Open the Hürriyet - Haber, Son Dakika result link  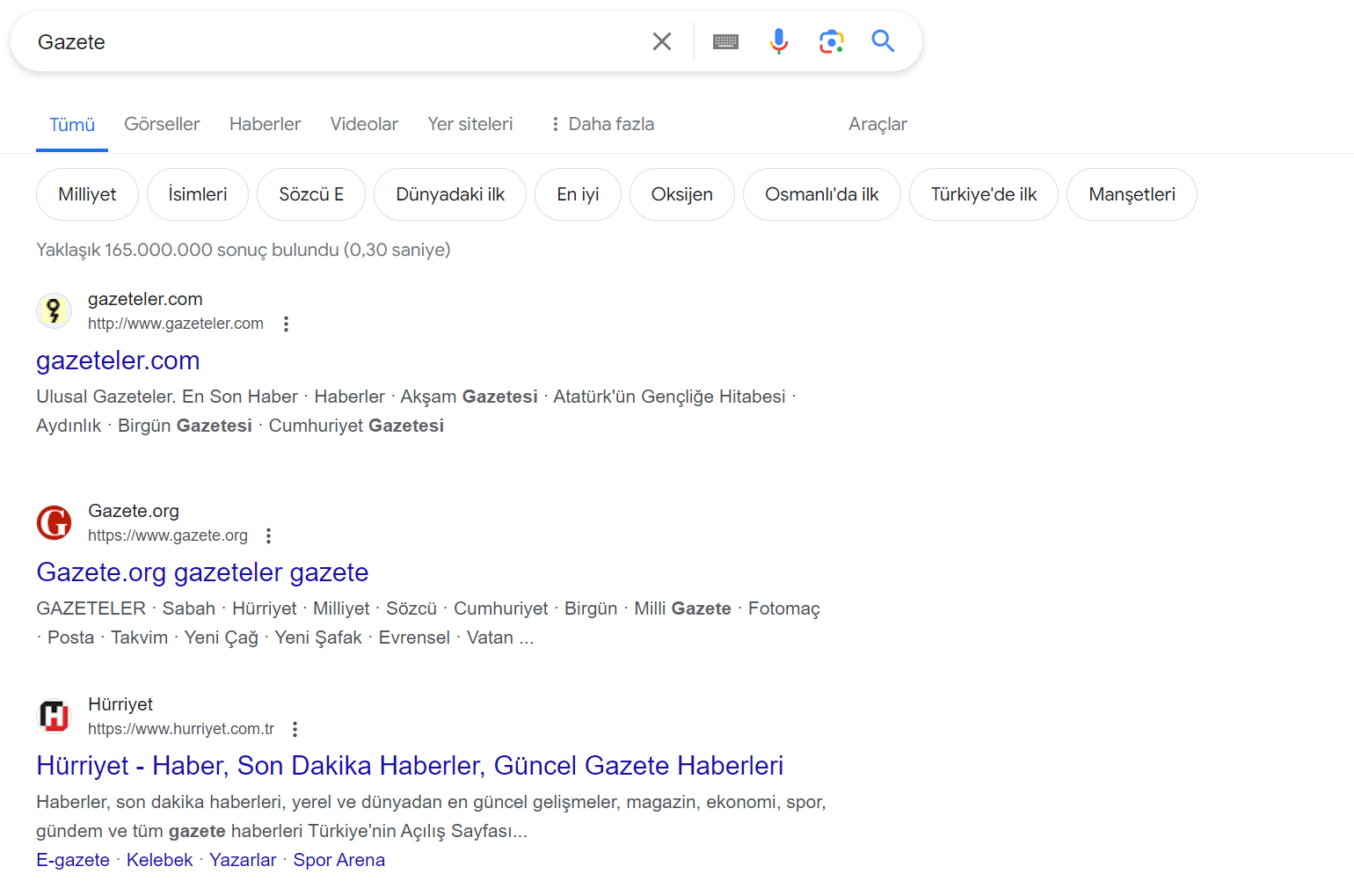pyautogui.click(x=410, y=766)
